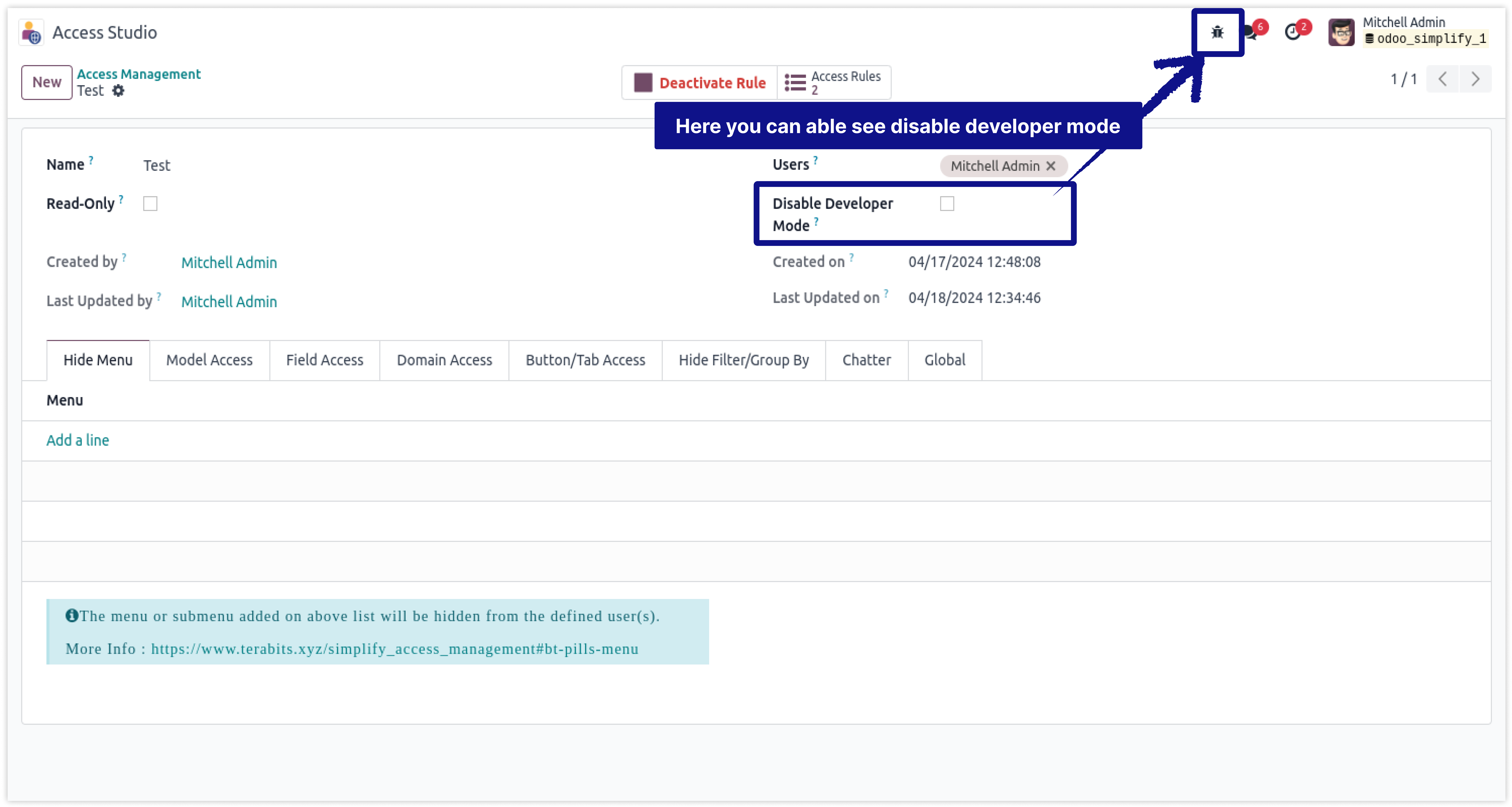Viewport: 1512px width, 807px height.
Task: Open the terabits.xyz More Info URL
Action: 394,649
